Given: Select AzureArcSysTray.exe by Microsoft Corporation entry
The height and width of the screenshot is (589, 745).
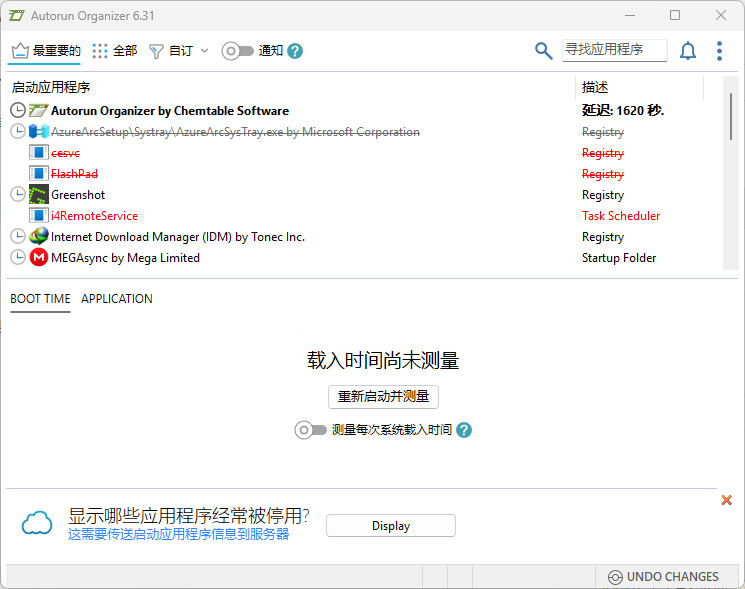Looking at the screenshot, I should tap(235, 132).
